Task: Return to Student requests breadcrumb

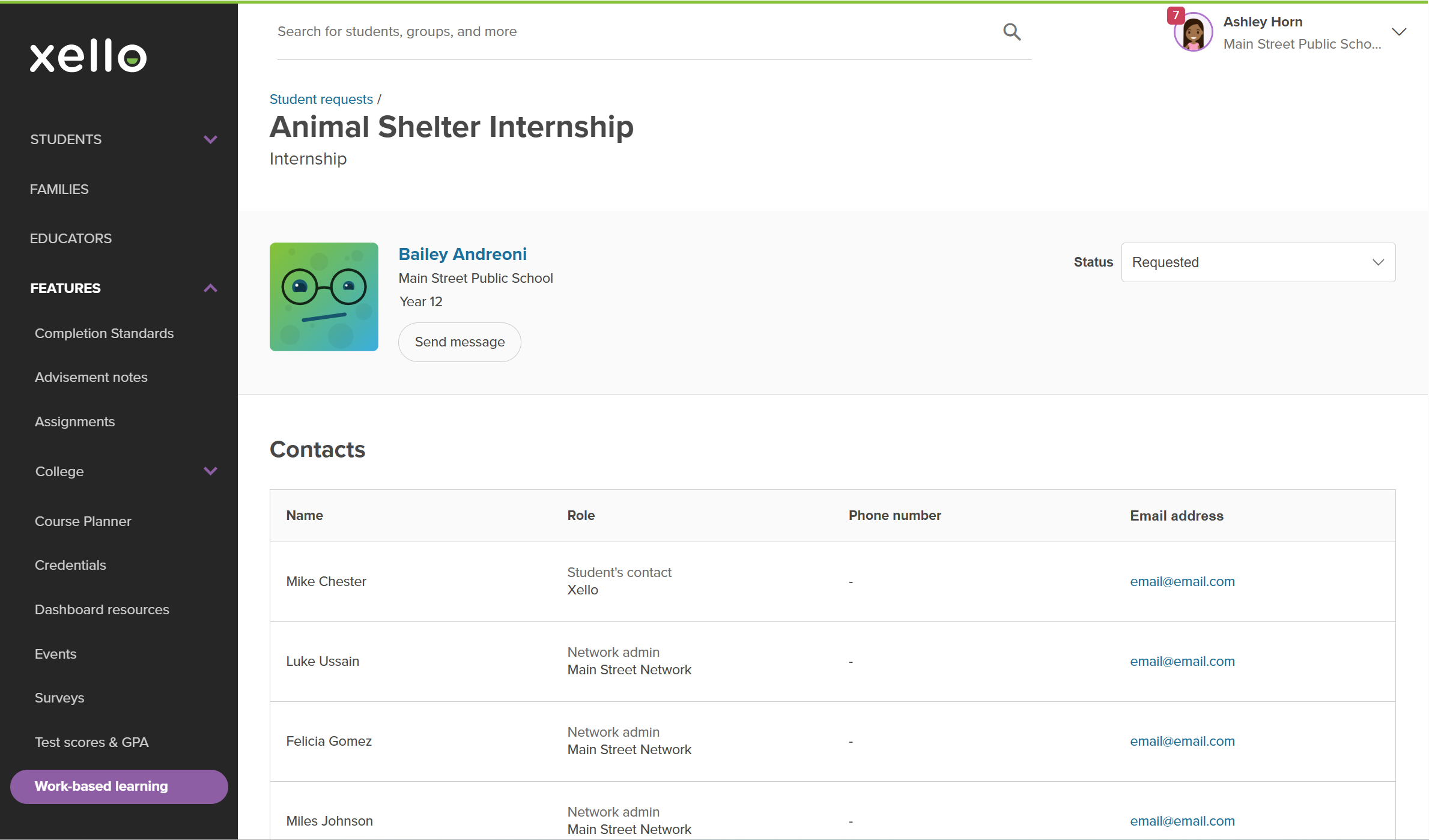Action: 321,99
